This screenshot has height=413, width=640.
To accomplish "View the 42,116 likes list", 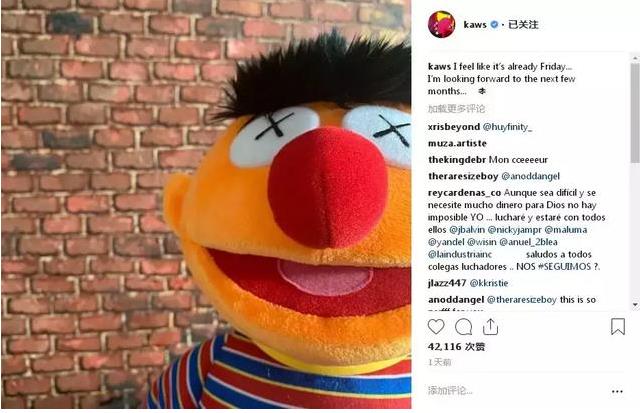I will pos(456,346).
